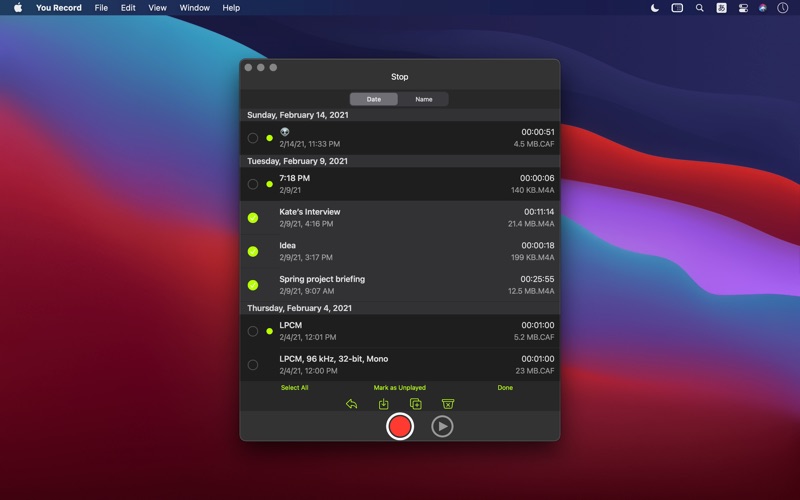This screenshot has width=800, height=500.
Task: Click the Select All button
Action: tap(294, 387)
